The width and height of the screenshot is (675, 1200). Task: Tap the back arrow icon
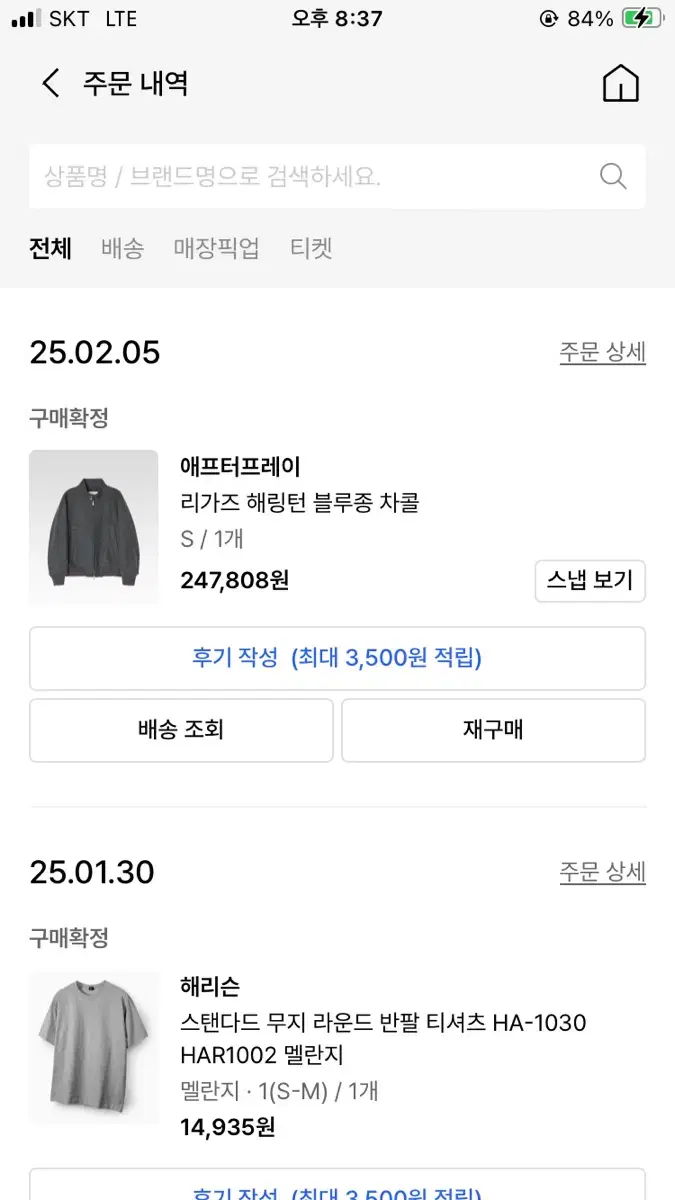(51, 83)
